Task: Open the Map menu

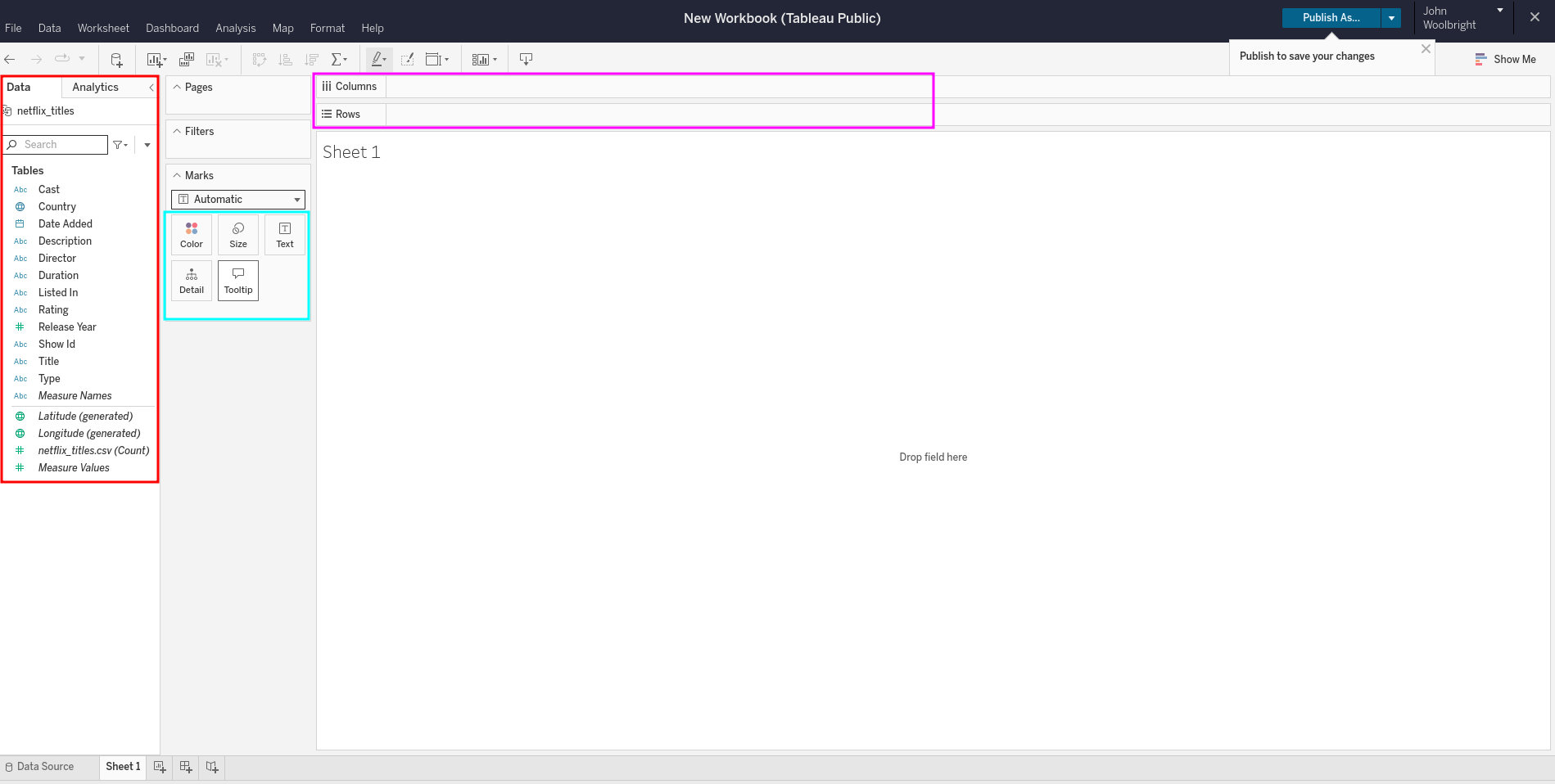Action: point(283,28)
